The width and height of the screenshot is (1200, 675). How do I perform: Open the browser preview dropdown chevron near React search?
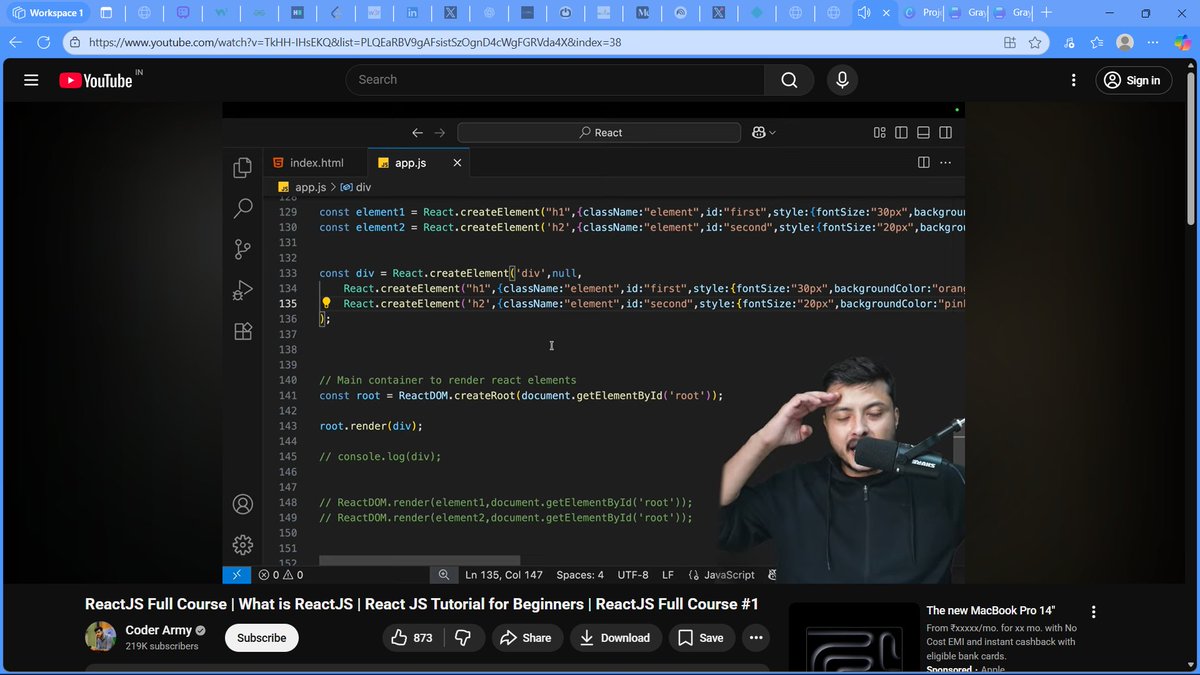[x=770, y=132]
